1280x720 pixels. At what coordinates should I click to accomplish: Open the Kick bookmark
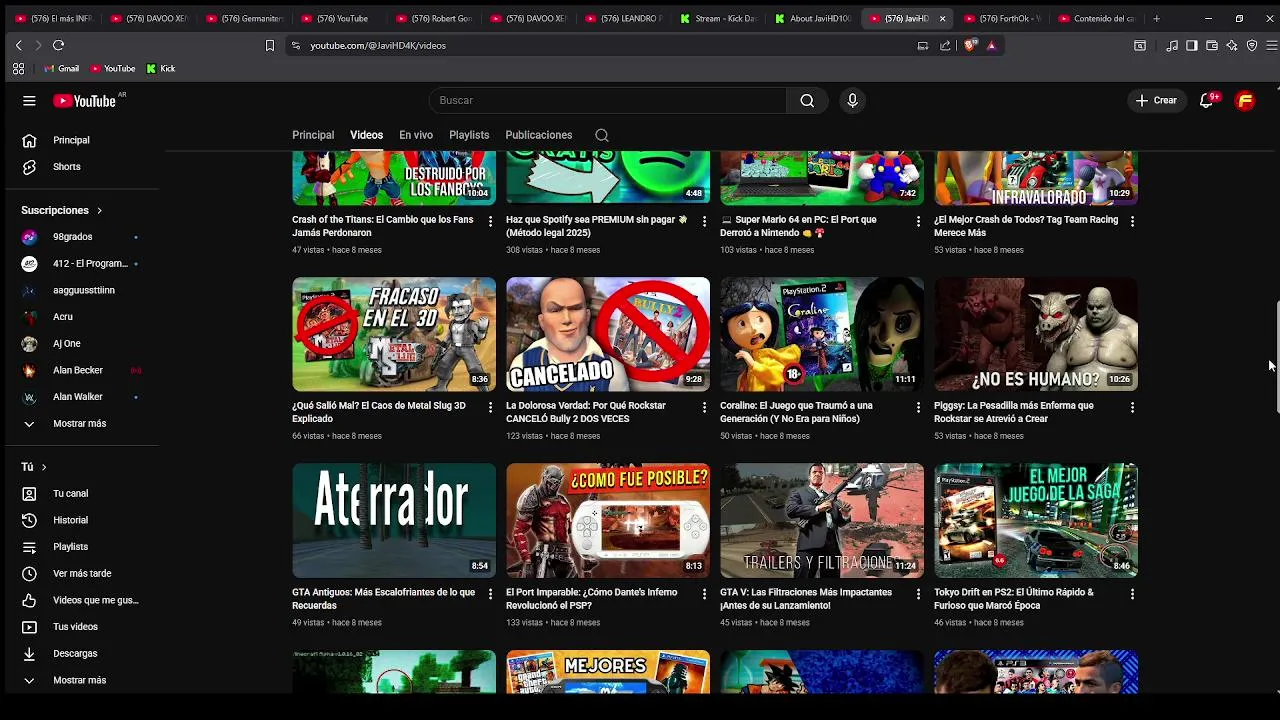click(x=161, y=69)
